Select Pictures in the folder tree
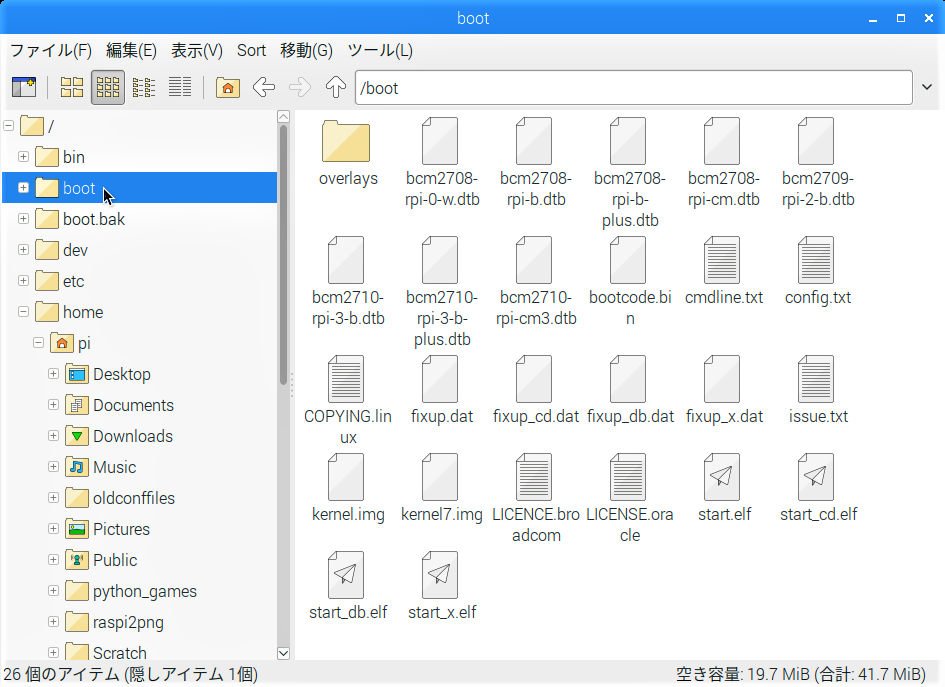The height and width of the screenshot is (687, 945). click(122, 529)
